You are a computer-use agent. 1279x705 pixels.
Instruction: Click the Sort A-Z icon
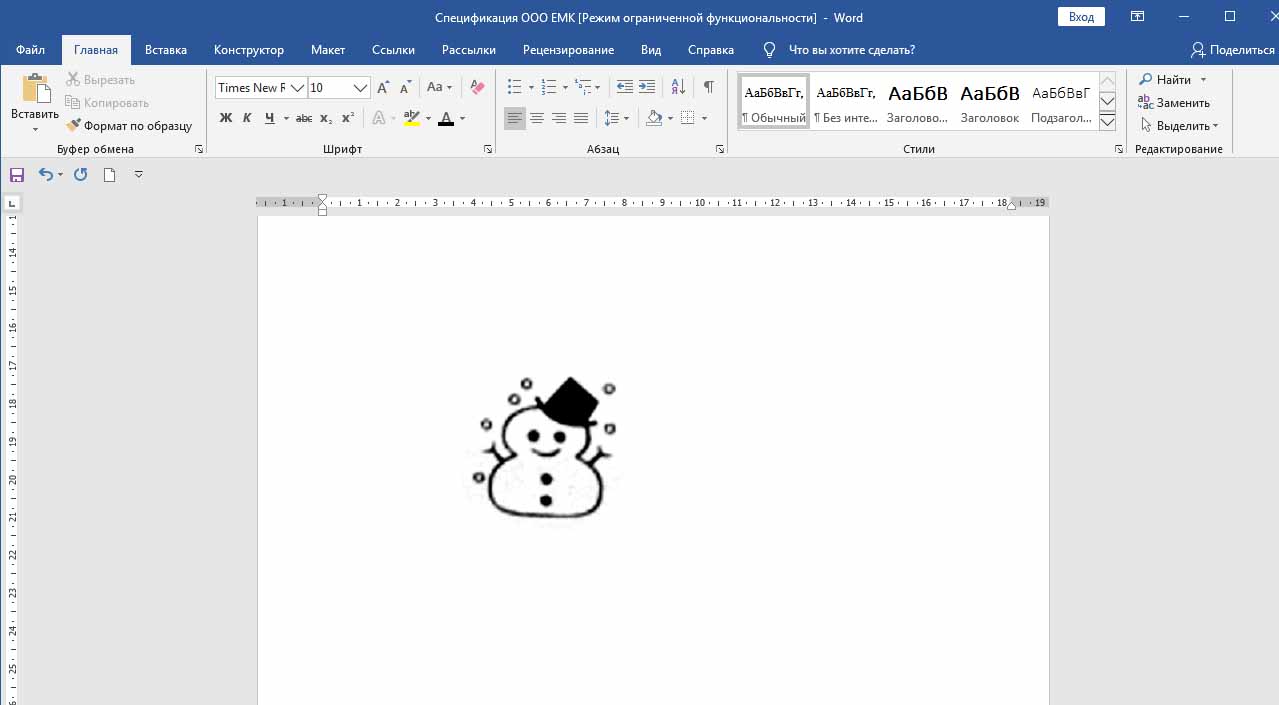pos(677,87)
